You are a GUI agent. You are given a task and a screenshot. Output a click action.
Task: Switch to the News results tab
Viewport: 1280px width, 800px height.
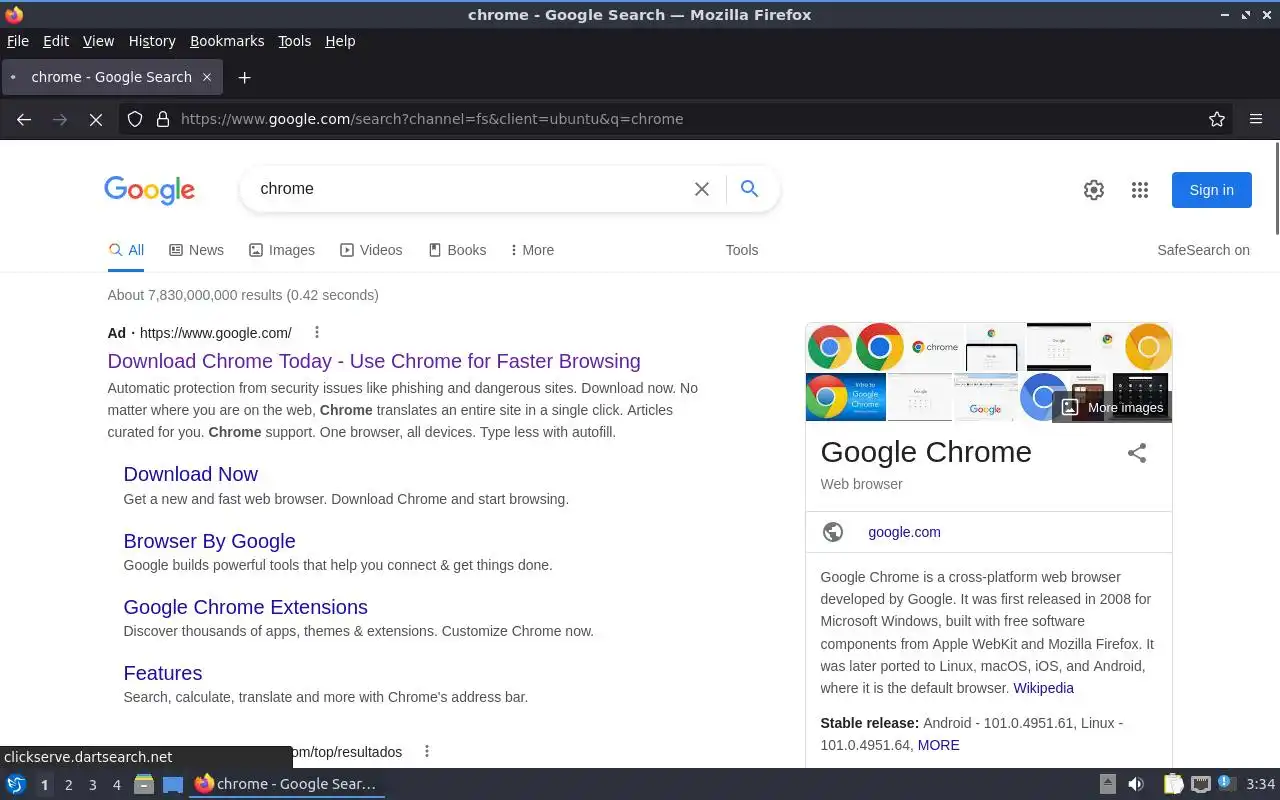(x=196, y=250)
